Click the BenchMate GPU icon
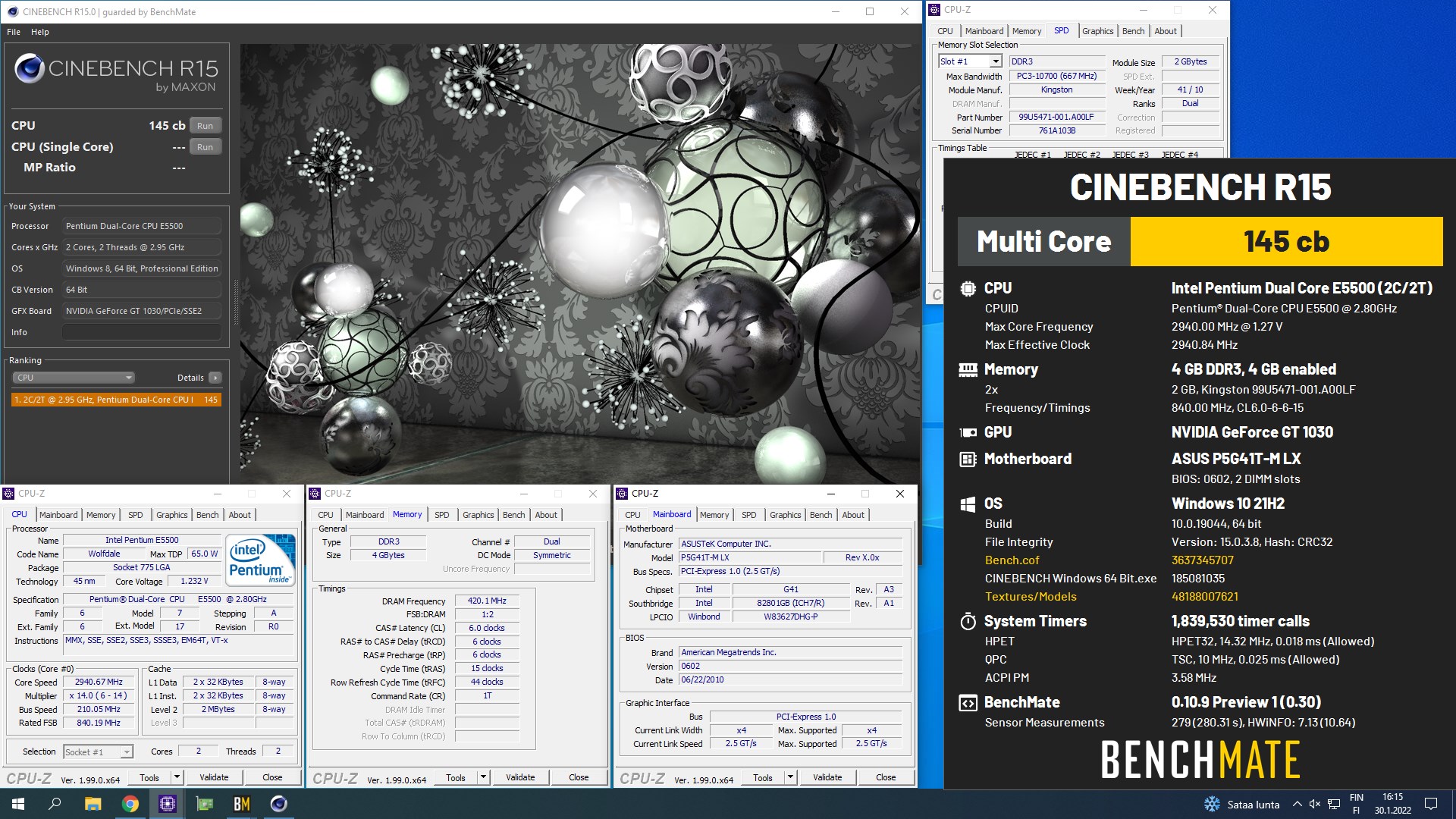This screenshot has height=819, width=1456. point(968,432)
